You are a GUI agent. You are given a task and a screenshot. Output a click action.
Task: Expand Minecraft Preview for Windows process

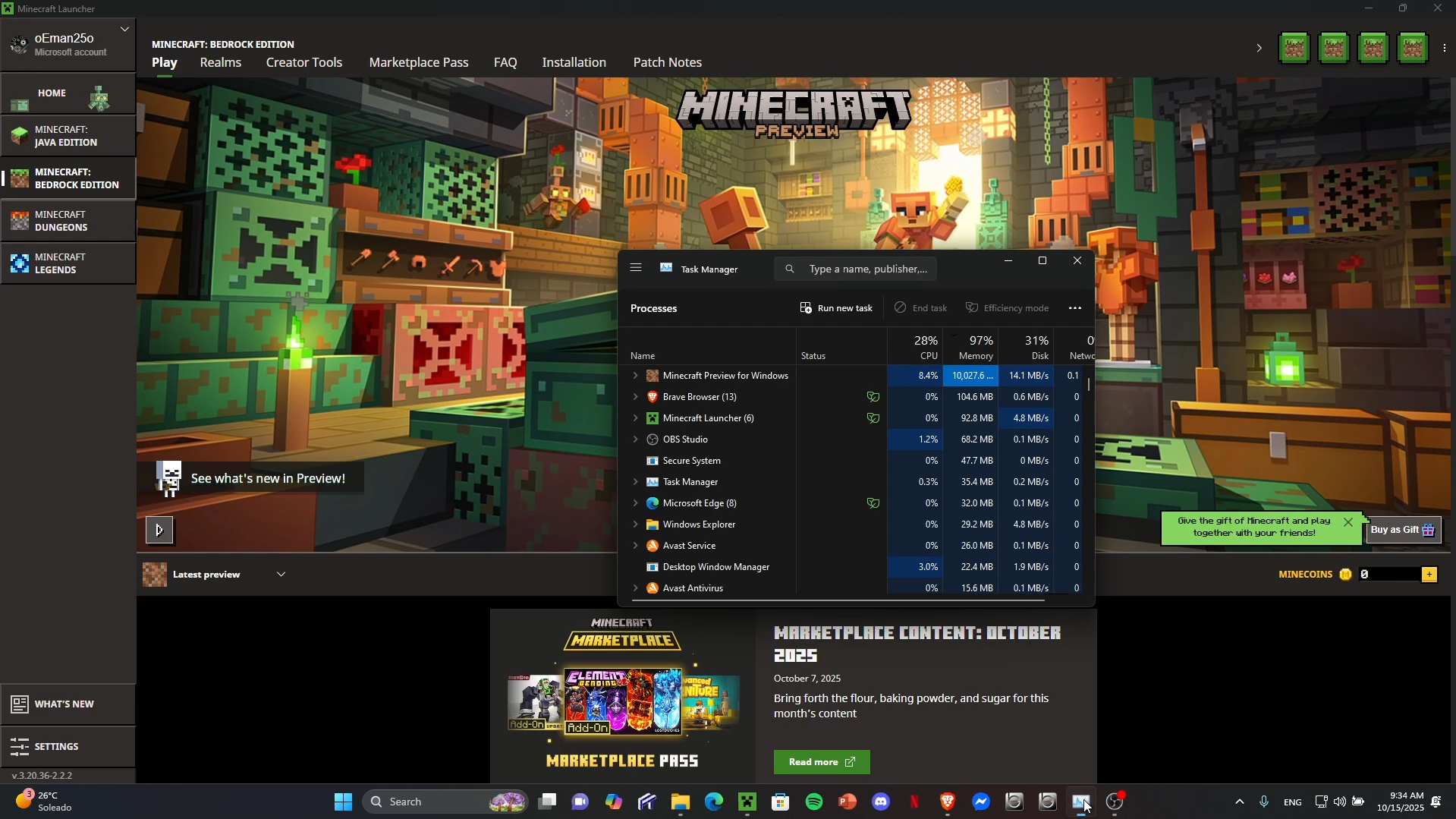tap(636, 376)
